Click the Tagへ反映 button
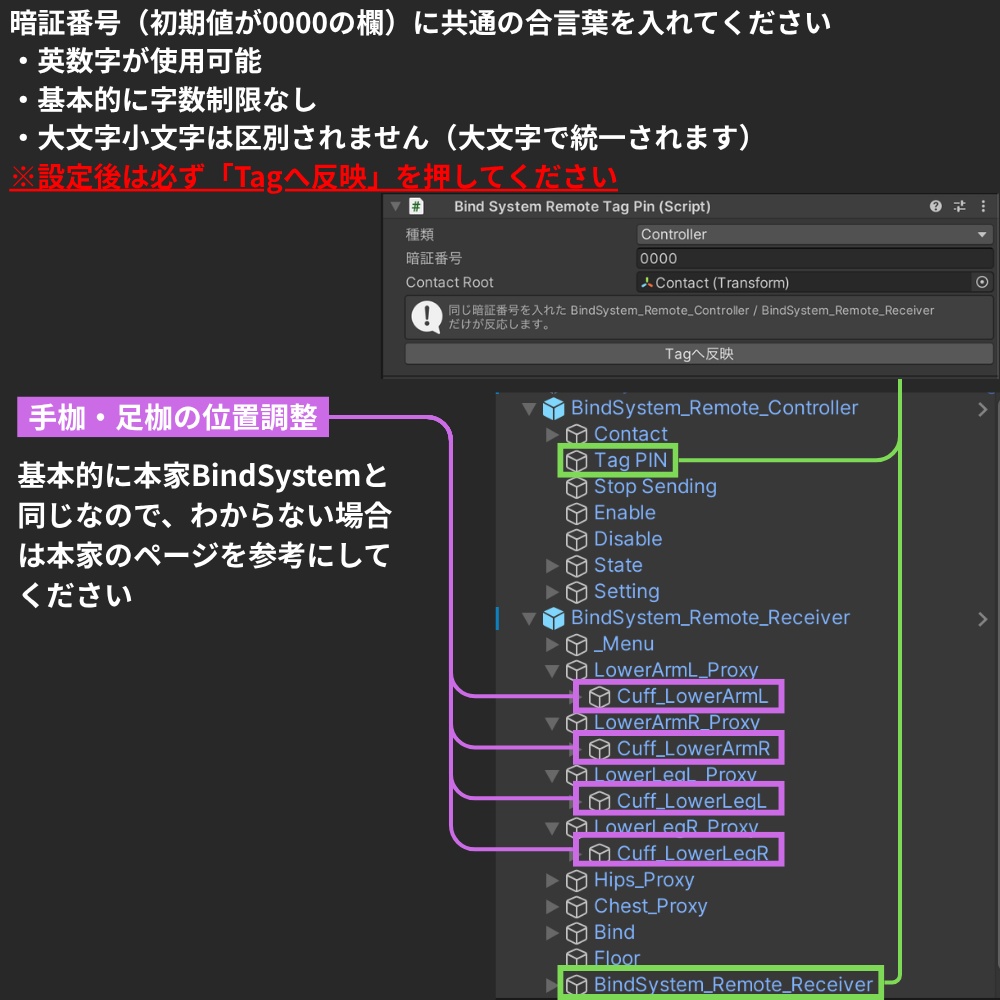 699,354
